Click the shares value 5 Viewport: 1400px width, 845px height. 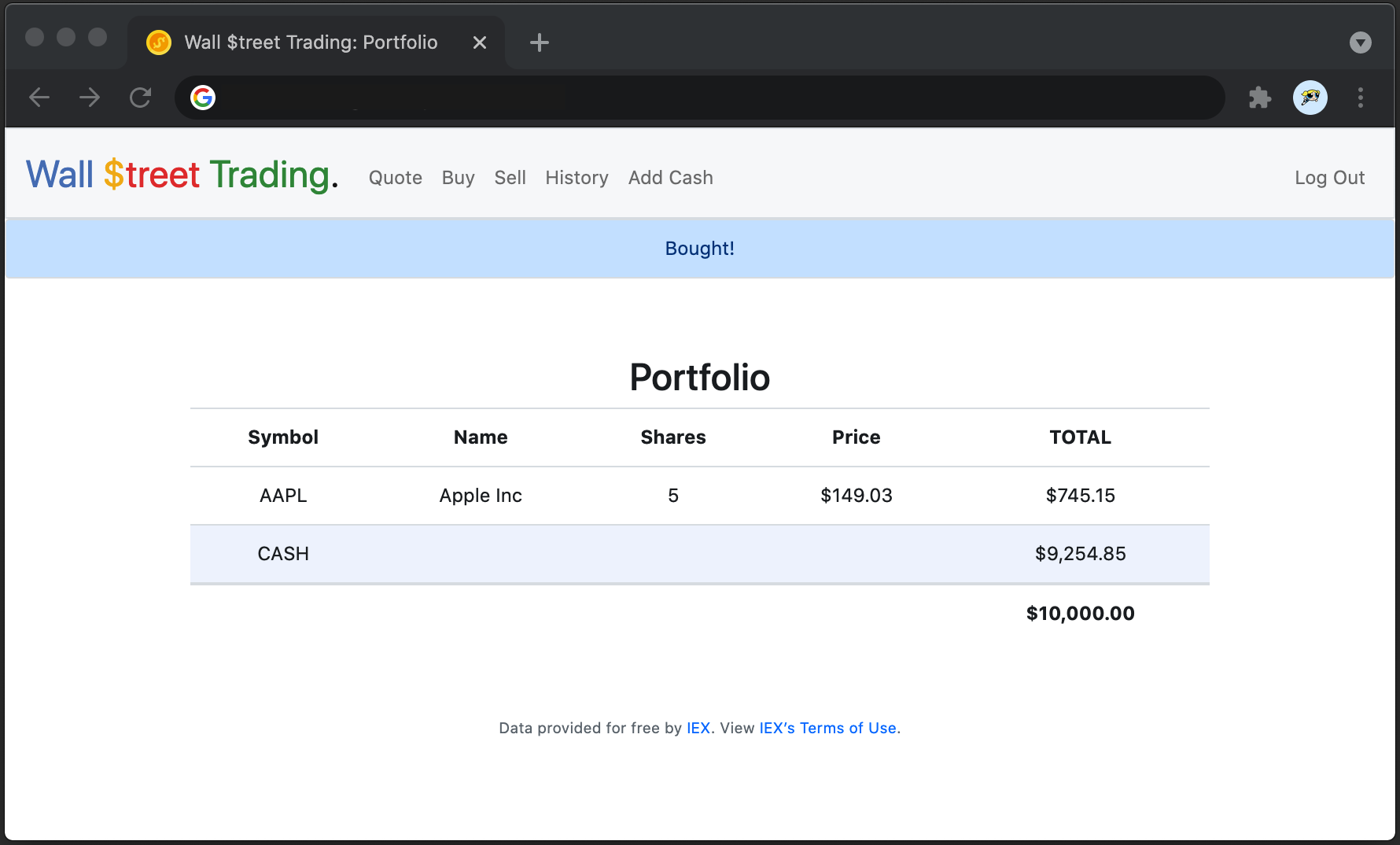[673, 496]
